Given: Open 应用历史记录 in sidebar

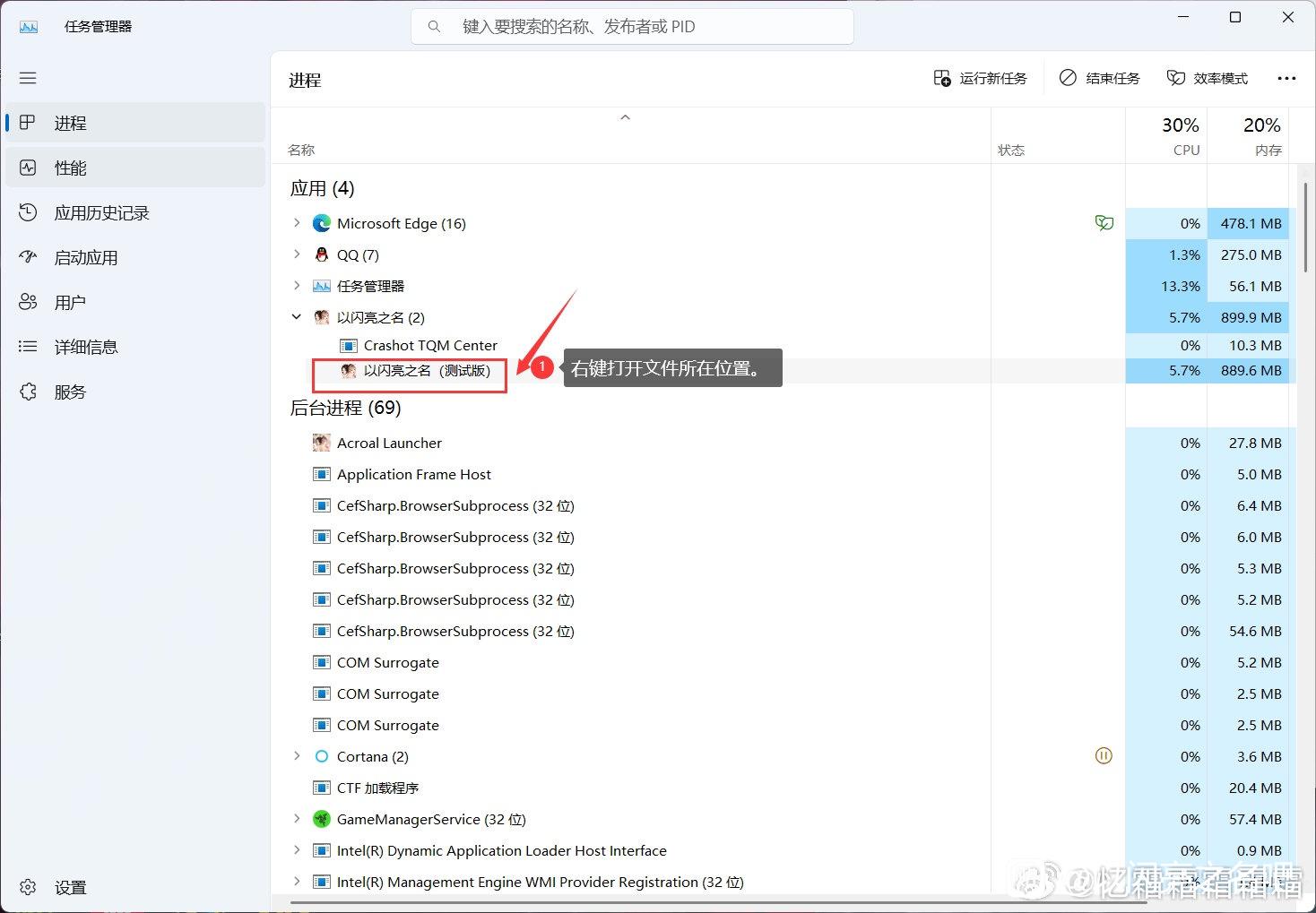Looking at the screenshot, I should tap(135, 212).
